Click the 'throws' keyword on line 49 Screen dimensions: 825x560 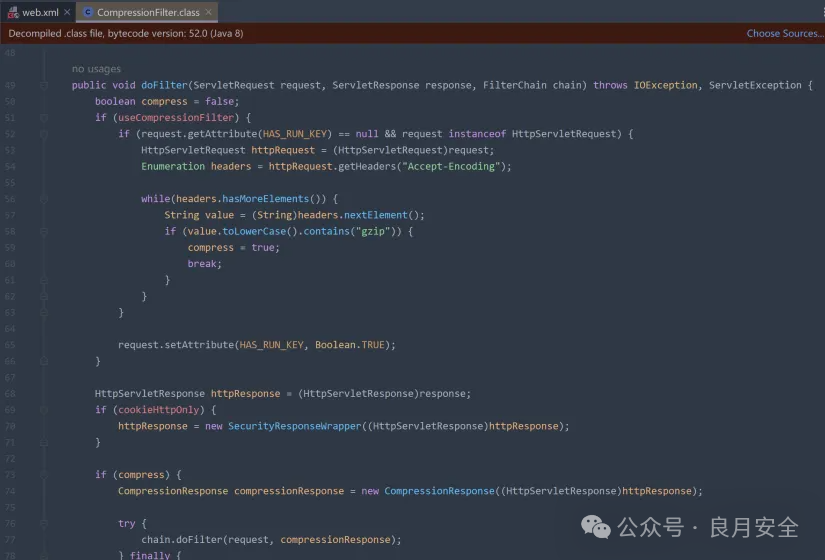[610, 85]
